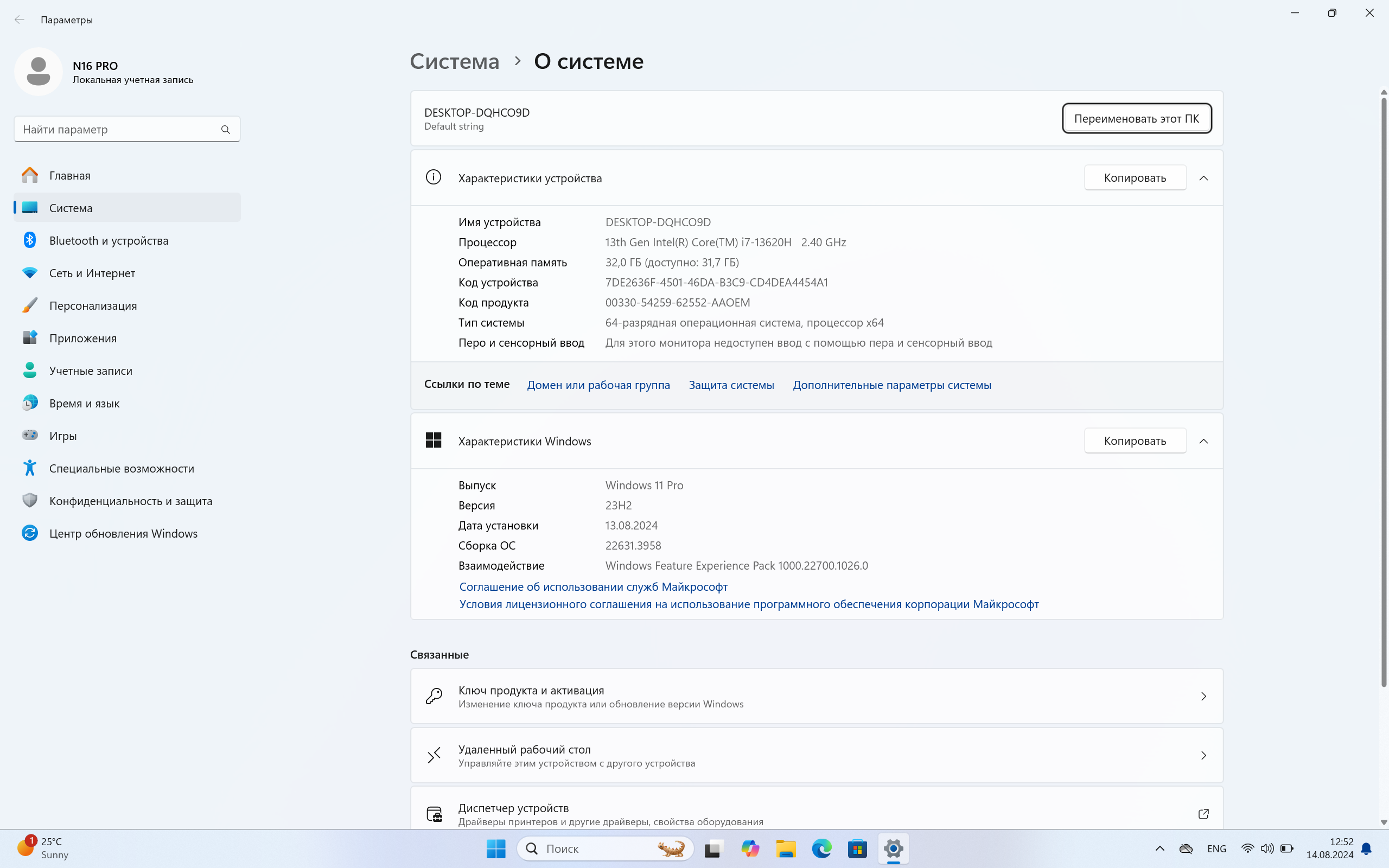The height and width of the screenshot is (868, 1389).
Task: Open the Защита системы link
Action: (x=731, y=385)
